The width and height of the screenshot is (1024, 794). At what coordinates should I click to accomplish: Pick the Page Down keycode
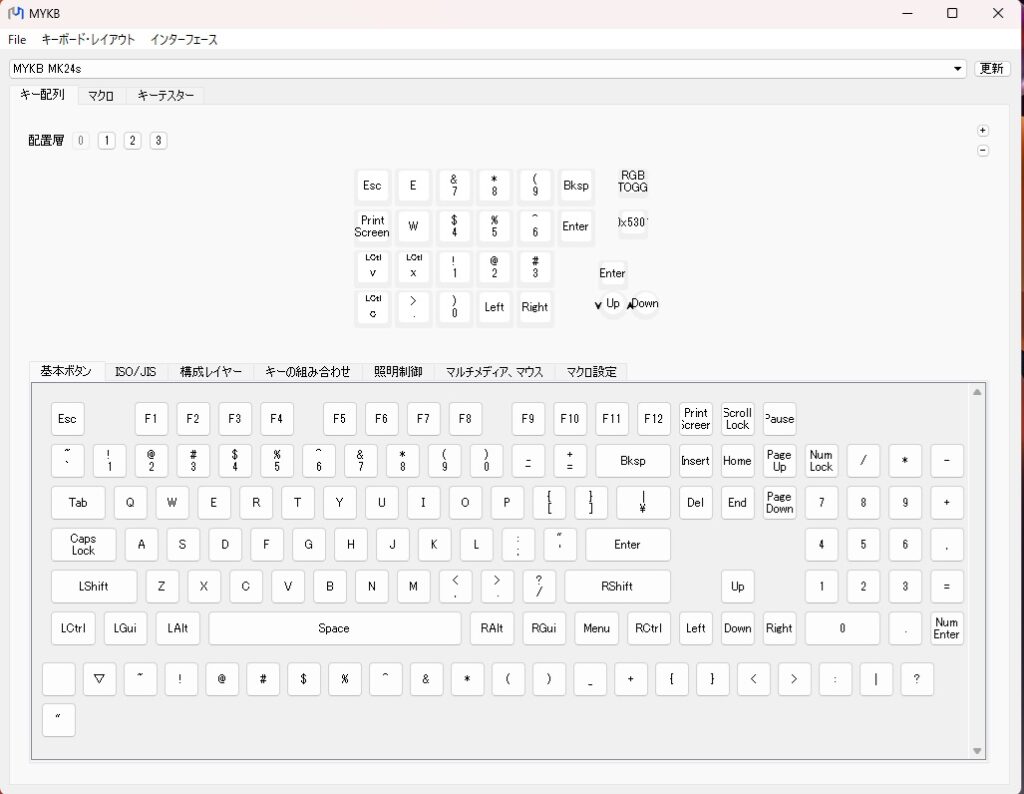[x=779, y=503]
